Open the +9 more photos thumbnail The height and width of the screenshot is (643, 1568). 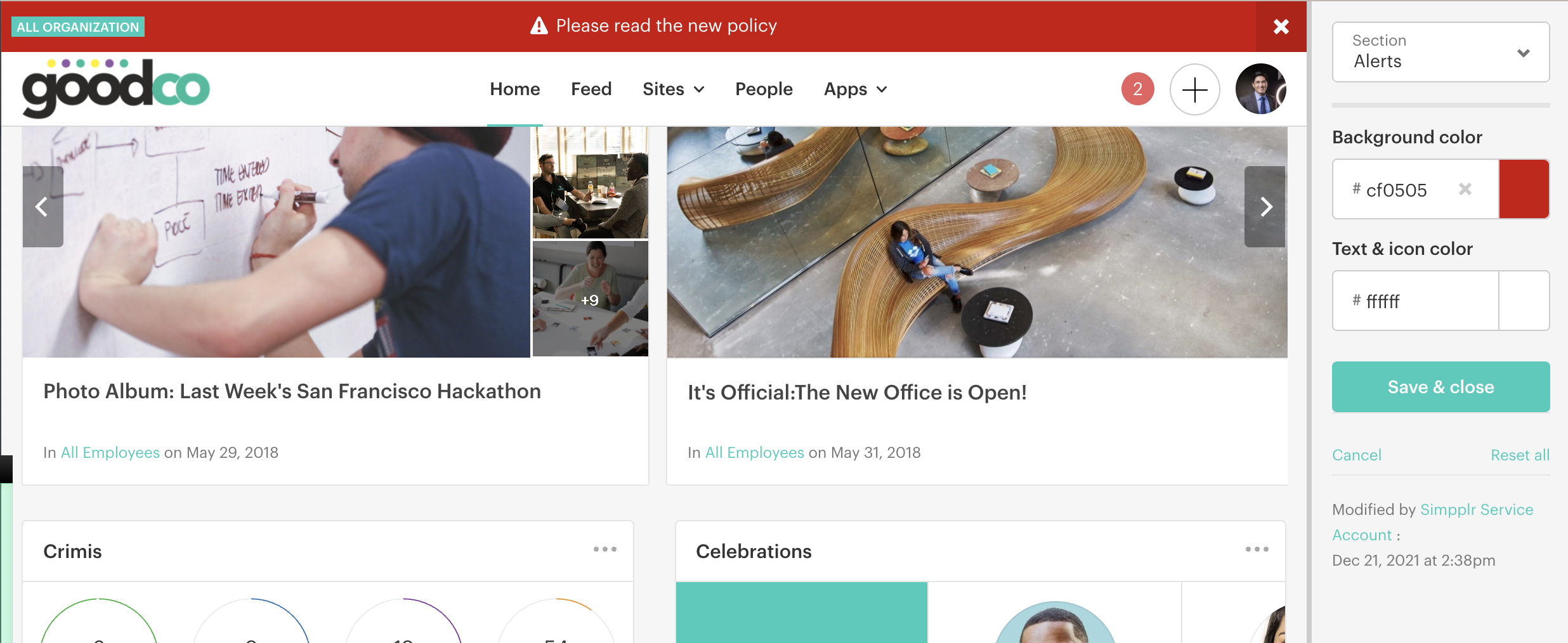591,299
